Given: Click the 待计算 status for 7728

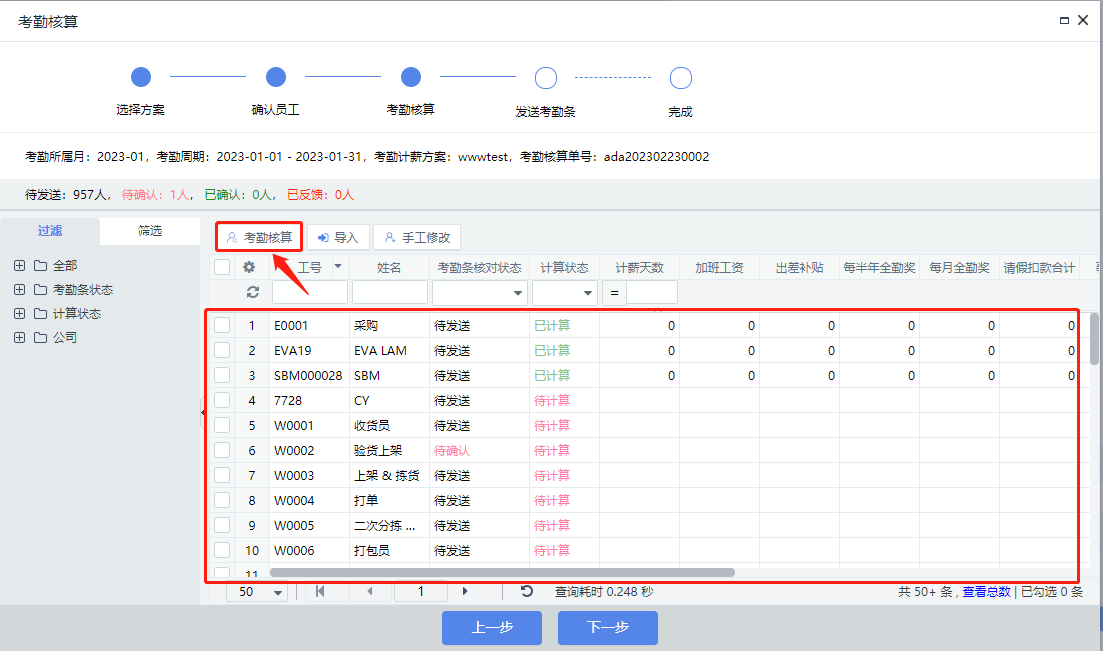Looking at the screenshot, I should [x=552, y=400].
